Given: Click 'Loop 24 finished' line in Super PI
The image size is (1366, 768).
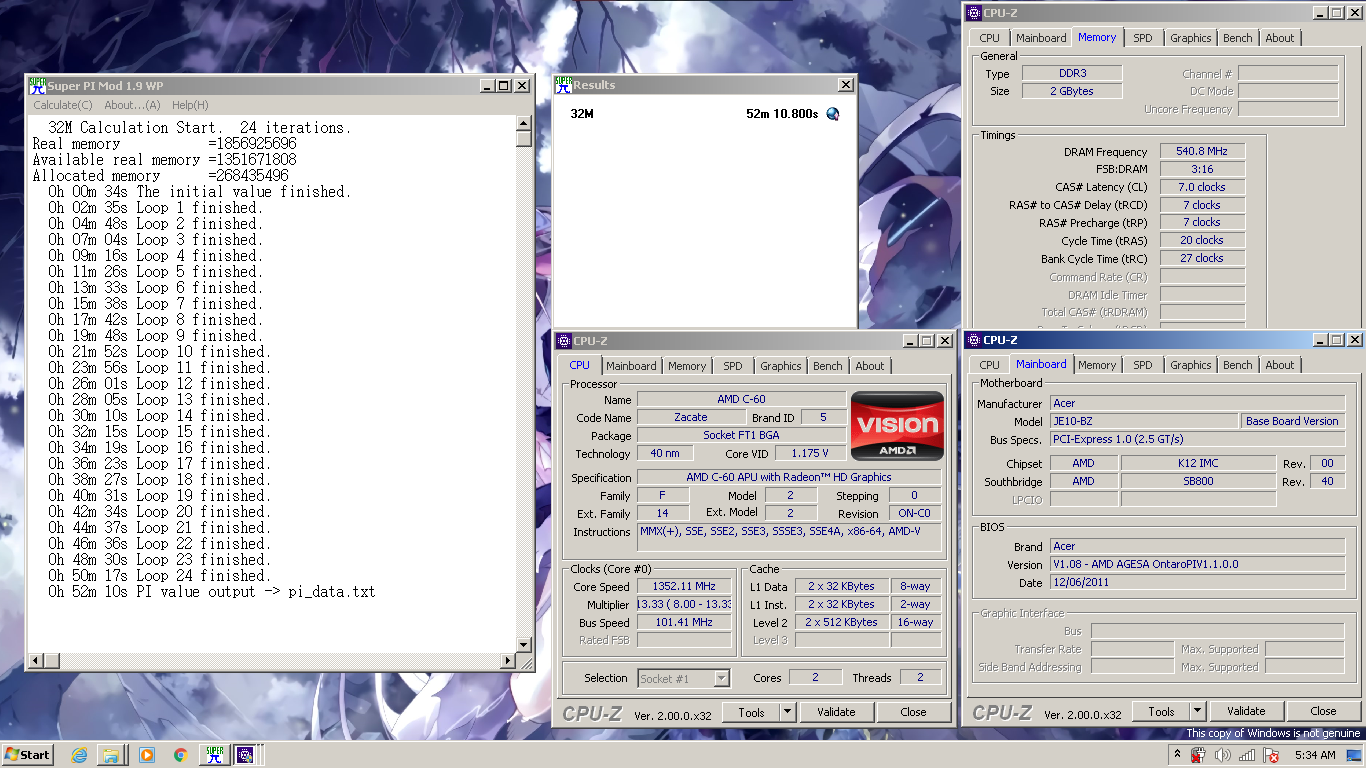Looking at the screenshot, I should pyautogui.click(x=160, y=576).
